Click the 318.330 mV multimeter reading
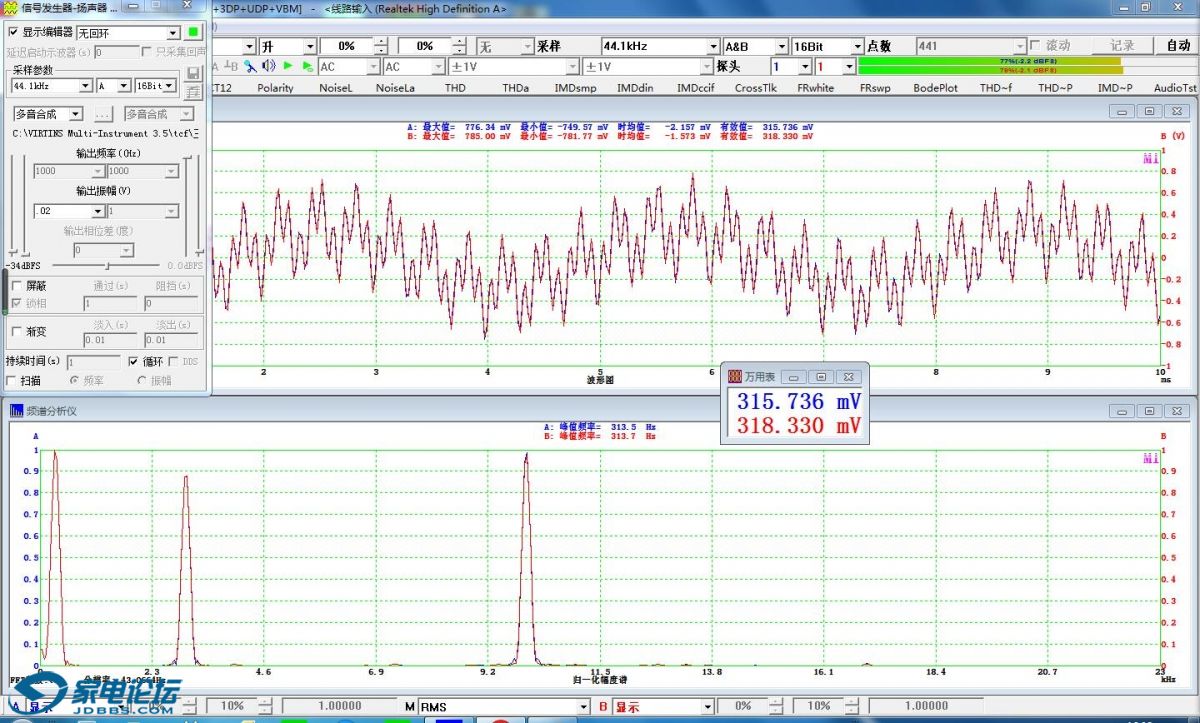This screenshot has height=723, width=1200. point(798,426)
